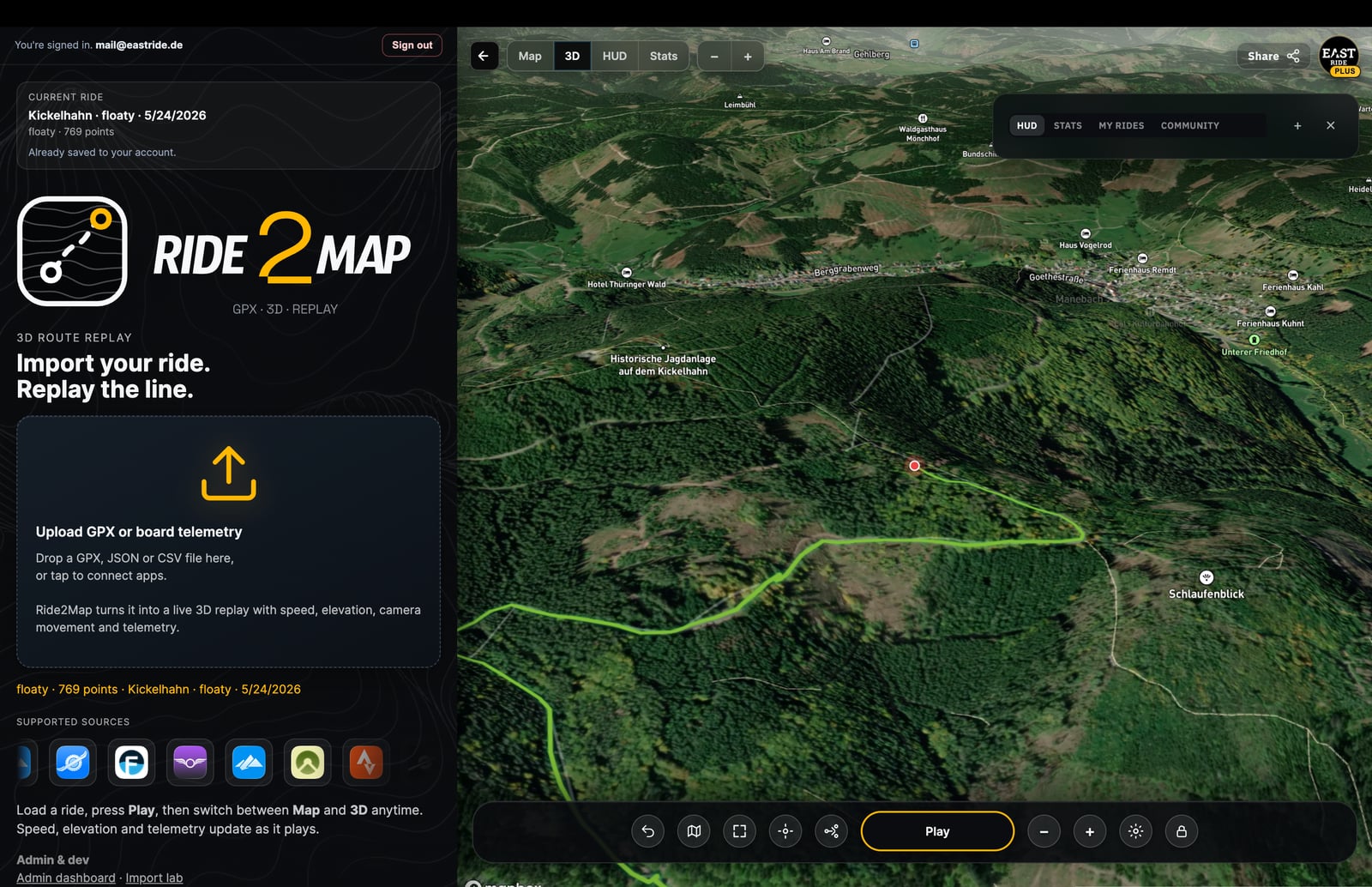Image resolution: width=1372 pixels, height=887 pixels.
Task: Close the floating HUD panel
Action: pyautogui.click(x=1330, y=125)
